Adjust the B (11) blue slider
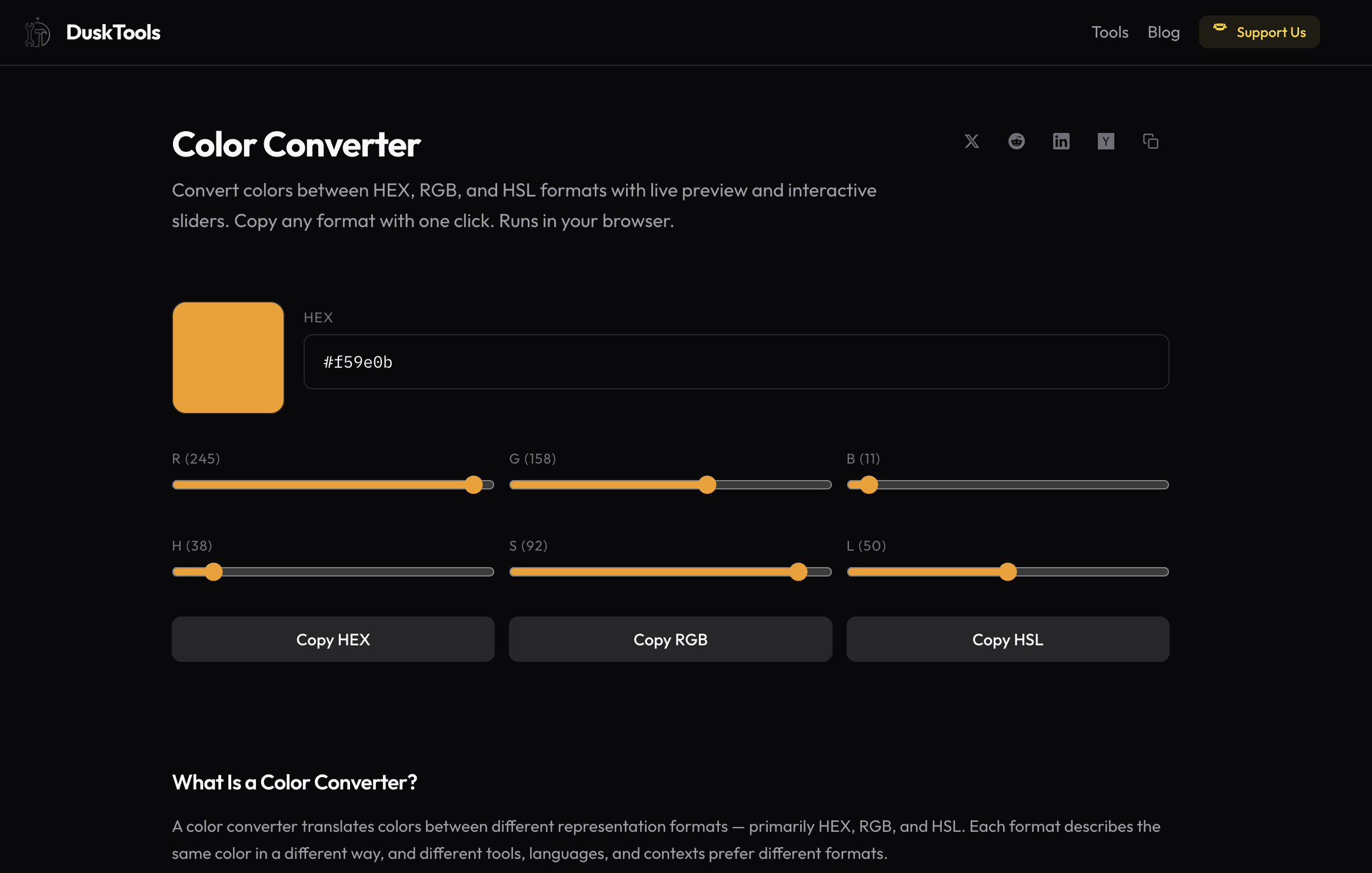This screenshot has width=1372, height=873. click(868, 484)
